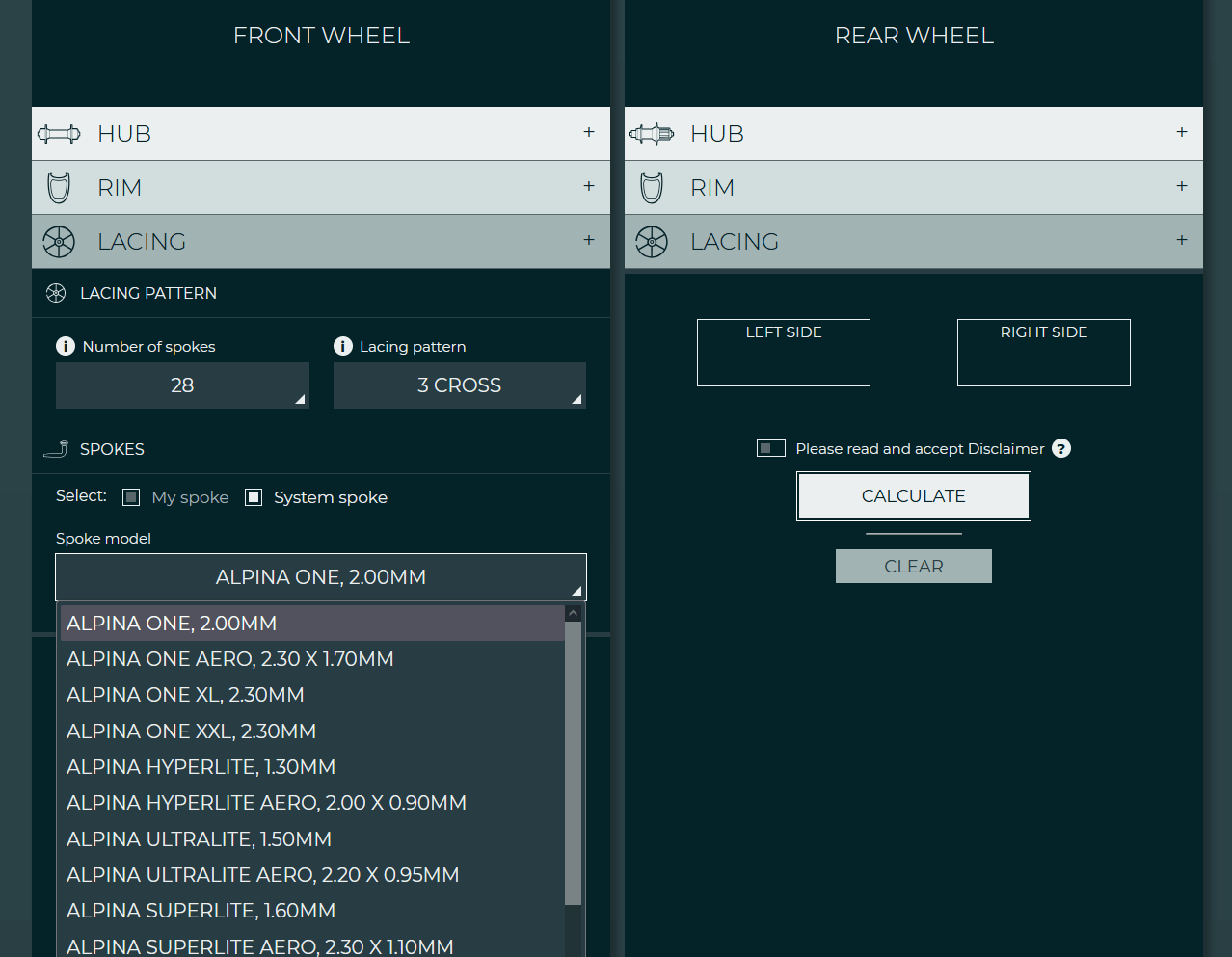
Task: Click the Lacing Pattern section wheel icon
Action: click(56, 293)
